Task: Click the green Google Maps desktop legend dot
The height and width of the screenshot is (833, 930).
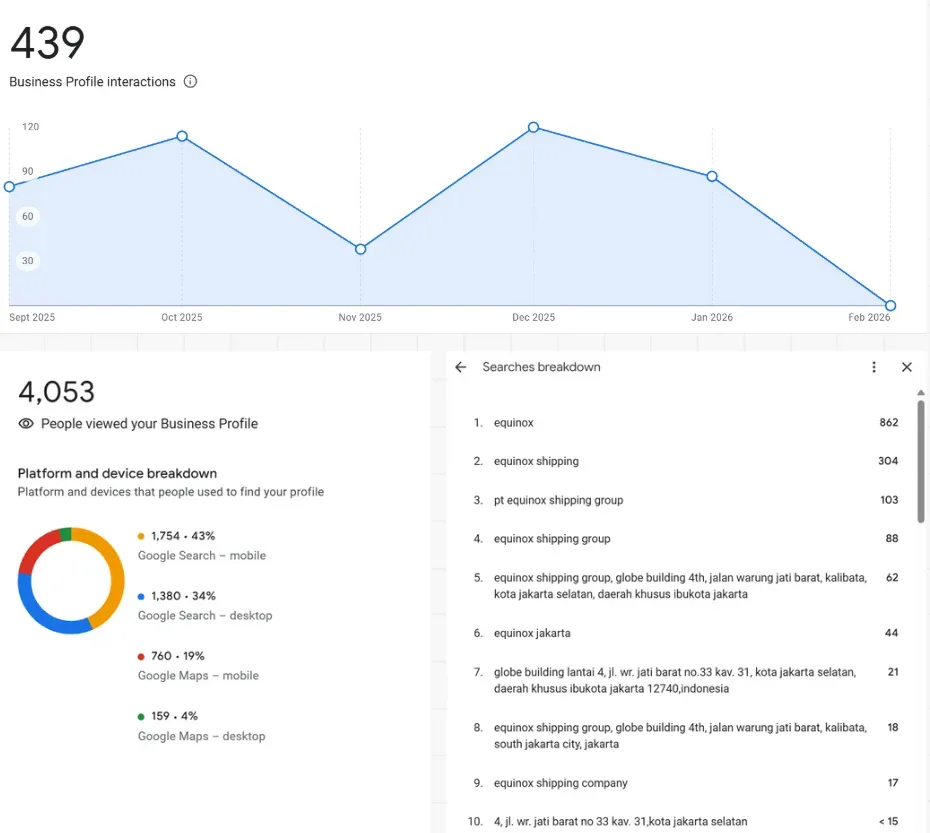Action: point(141,717)
